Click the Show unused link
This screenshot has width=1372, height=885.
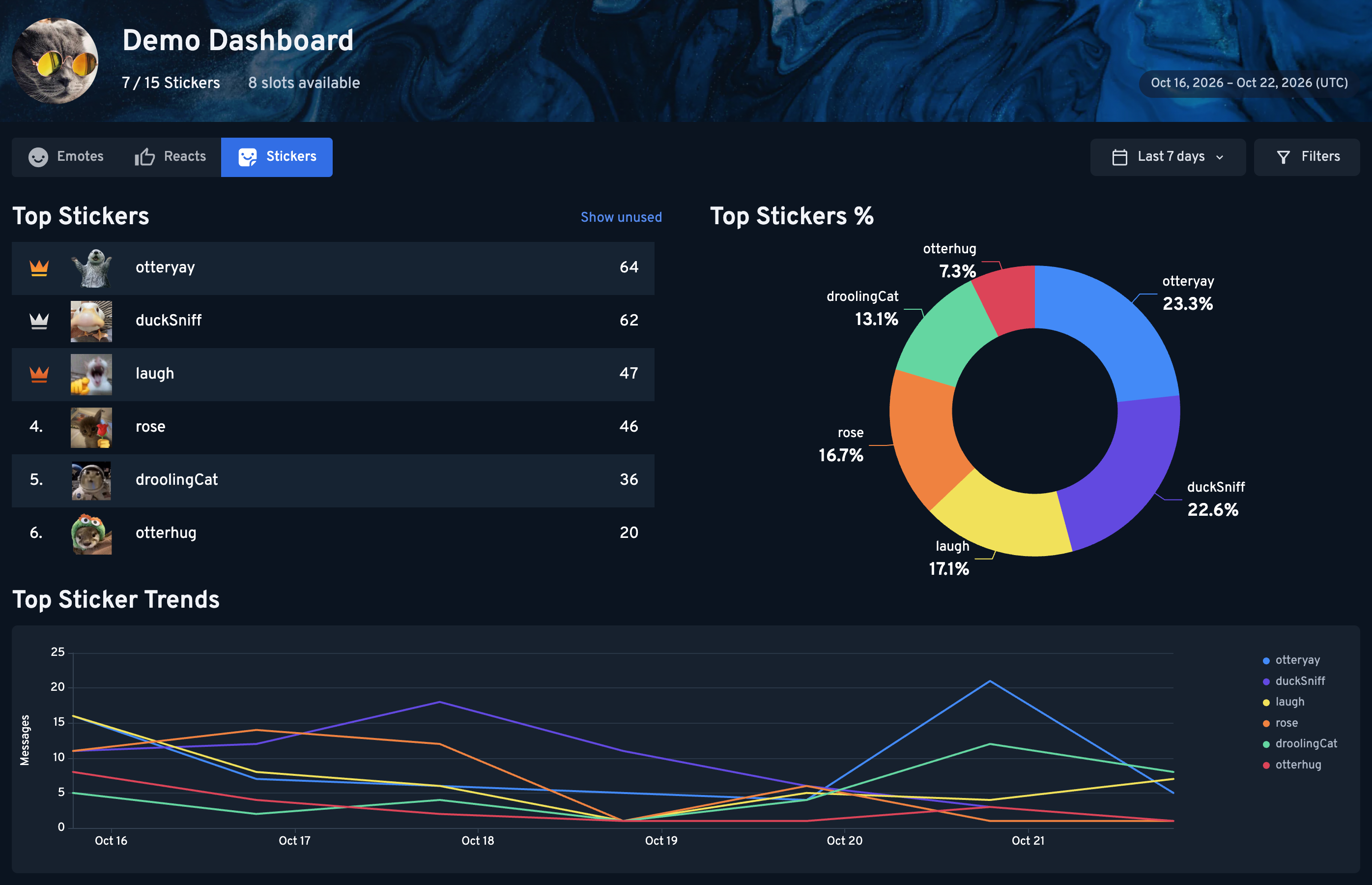pos(621,217)
